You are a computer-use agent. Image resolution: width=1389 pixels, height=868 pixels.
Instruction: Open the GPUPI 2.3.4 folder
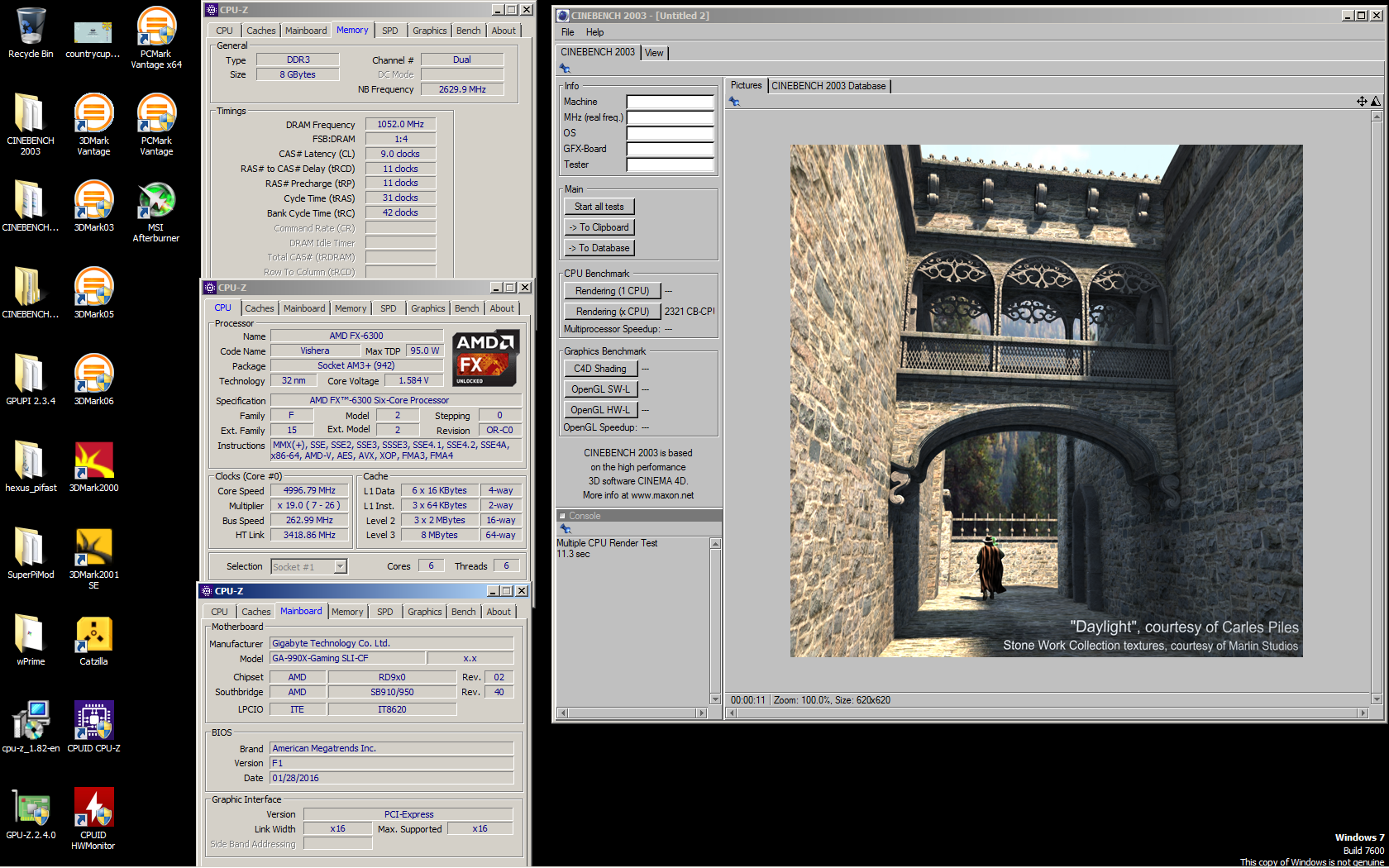[31, 380]
